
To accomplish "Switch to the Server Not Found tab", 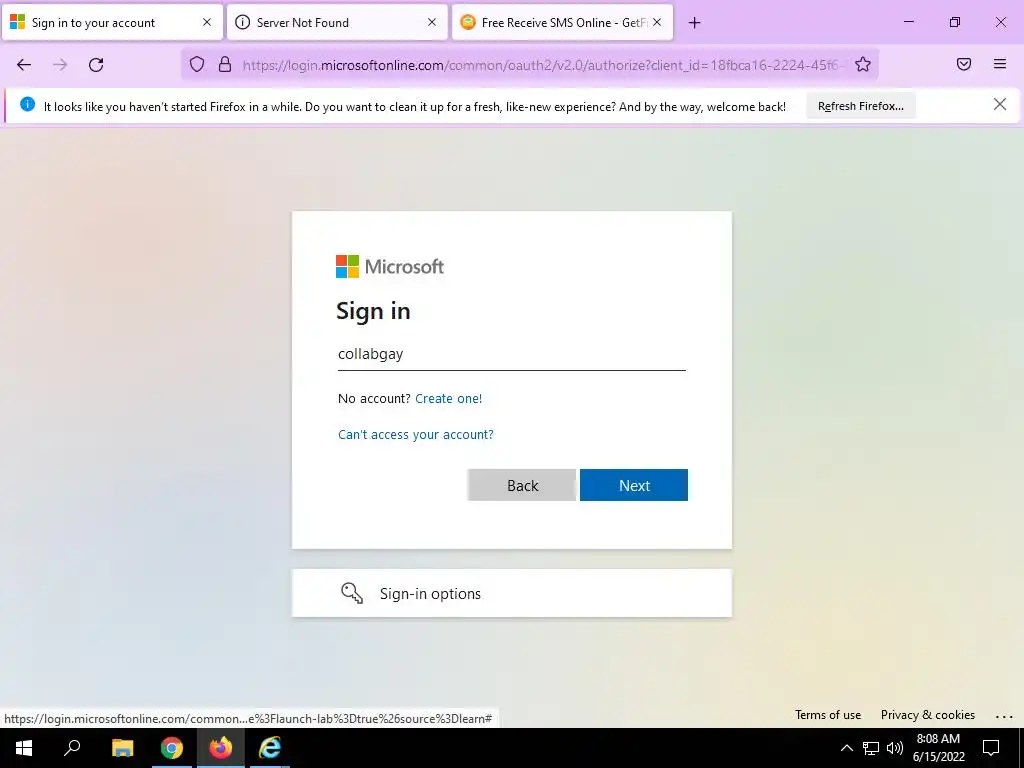I will click(338, 22).
